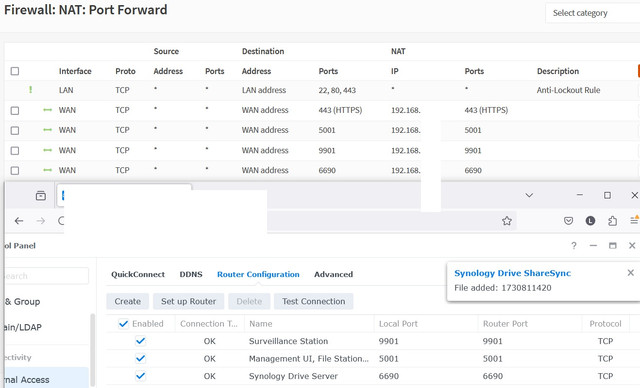Click the Control Panel search field
The width and height of the screenshot is (640, 388).
(x=46, y=276)
